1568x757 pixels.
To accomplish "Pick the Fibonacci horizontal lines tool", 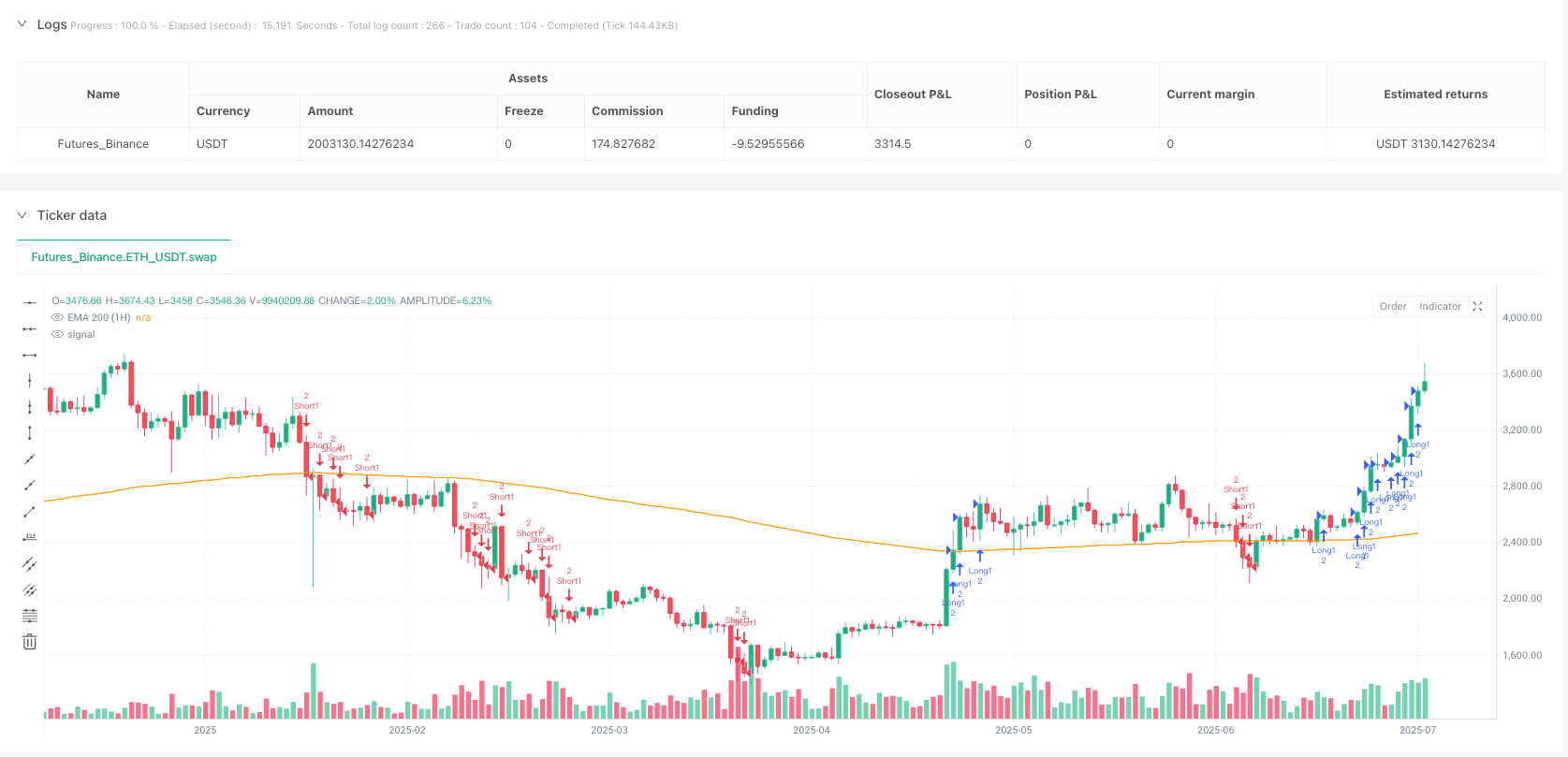I will [30, 615].
